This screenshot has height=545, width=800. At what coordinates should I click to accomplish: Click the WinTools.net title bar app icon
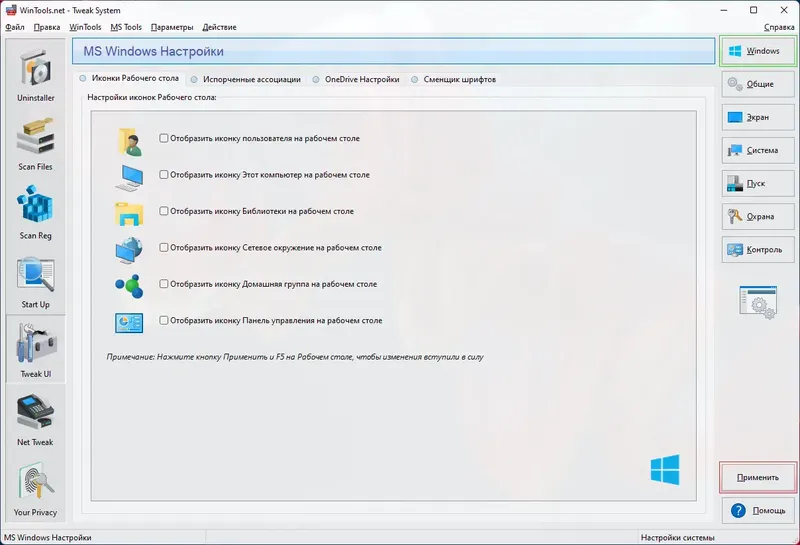[11, 10]
